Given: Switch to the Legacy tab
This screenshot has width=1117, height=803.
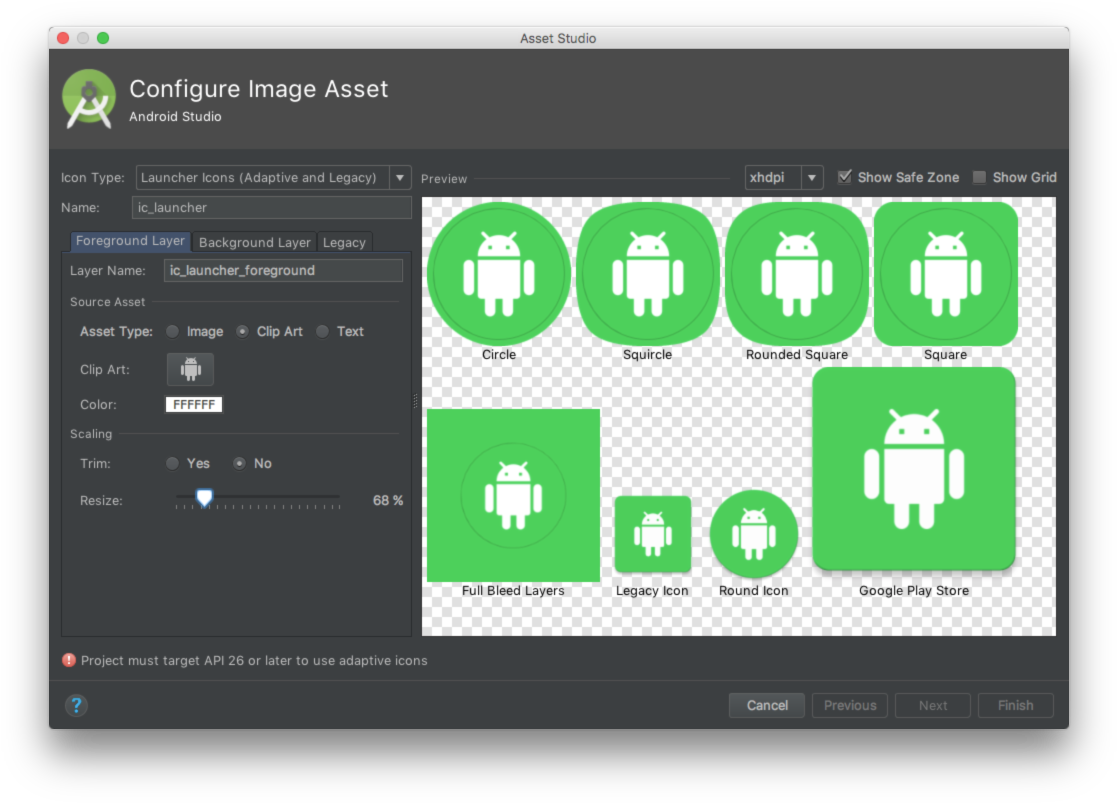Looking at the screenshot, I should tap(344, 242).
